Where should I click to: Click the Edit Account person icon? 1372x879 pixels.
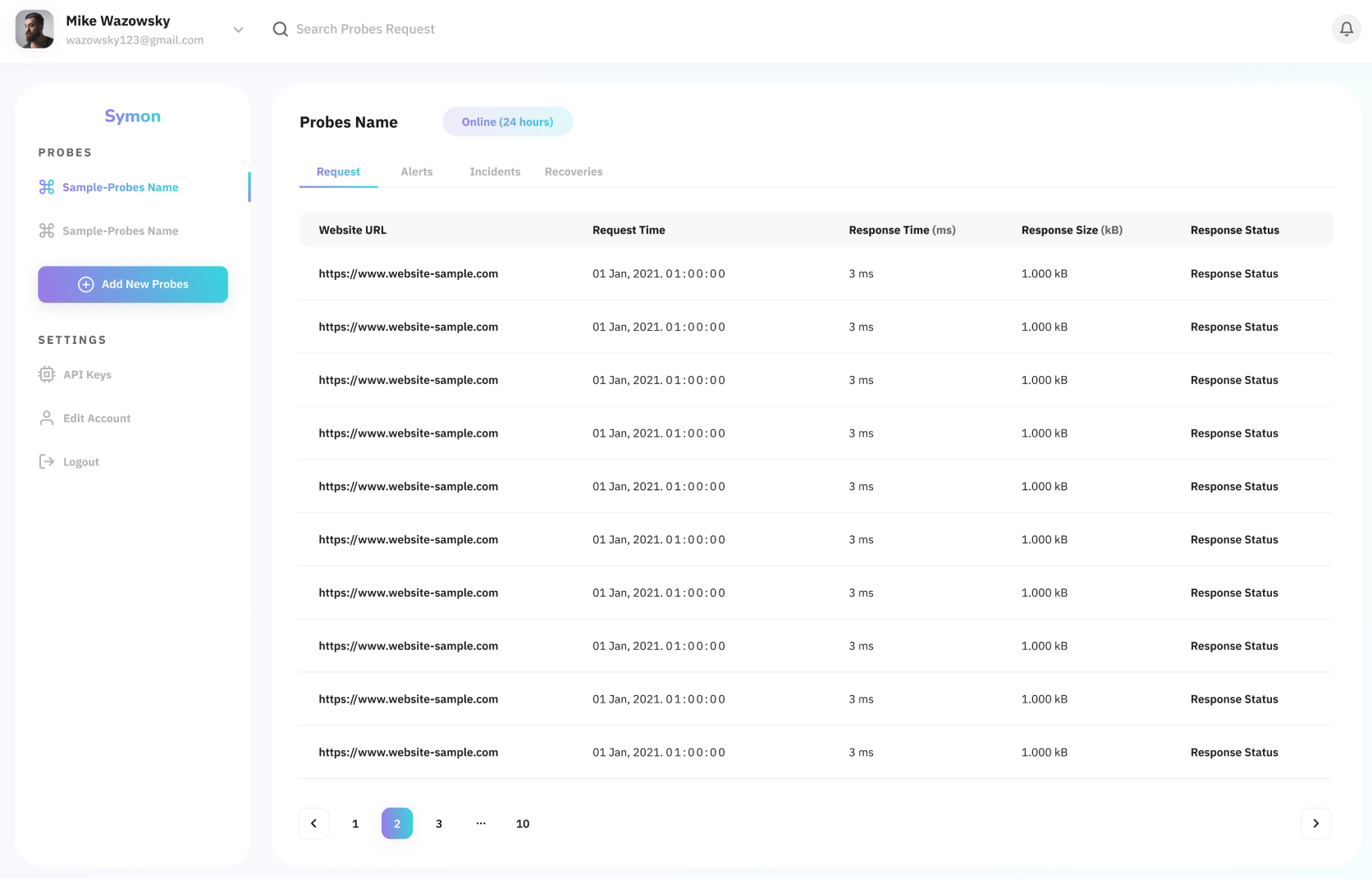click(x=47, y=418)
